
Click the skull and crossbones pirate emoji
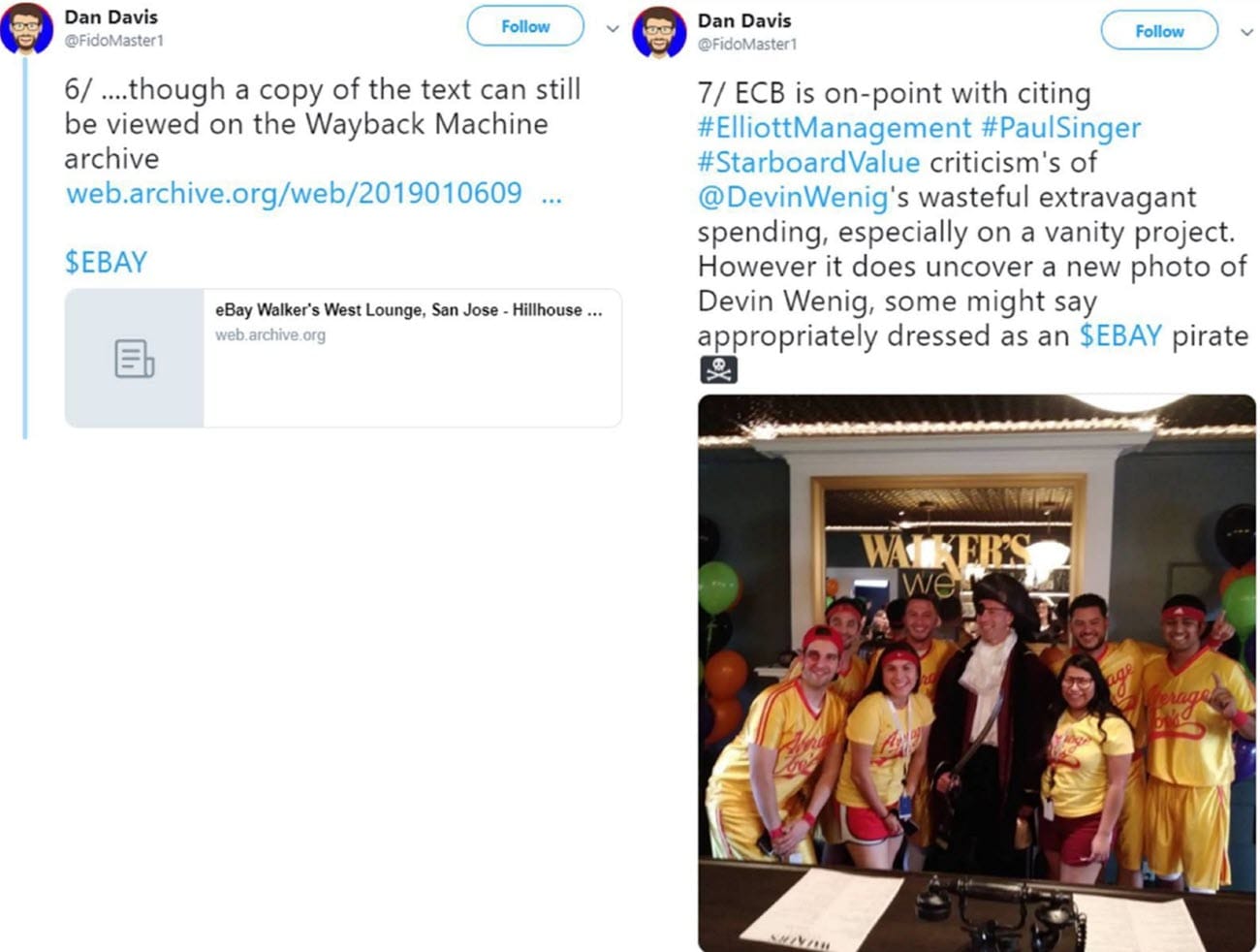click(x=718, y=369)
